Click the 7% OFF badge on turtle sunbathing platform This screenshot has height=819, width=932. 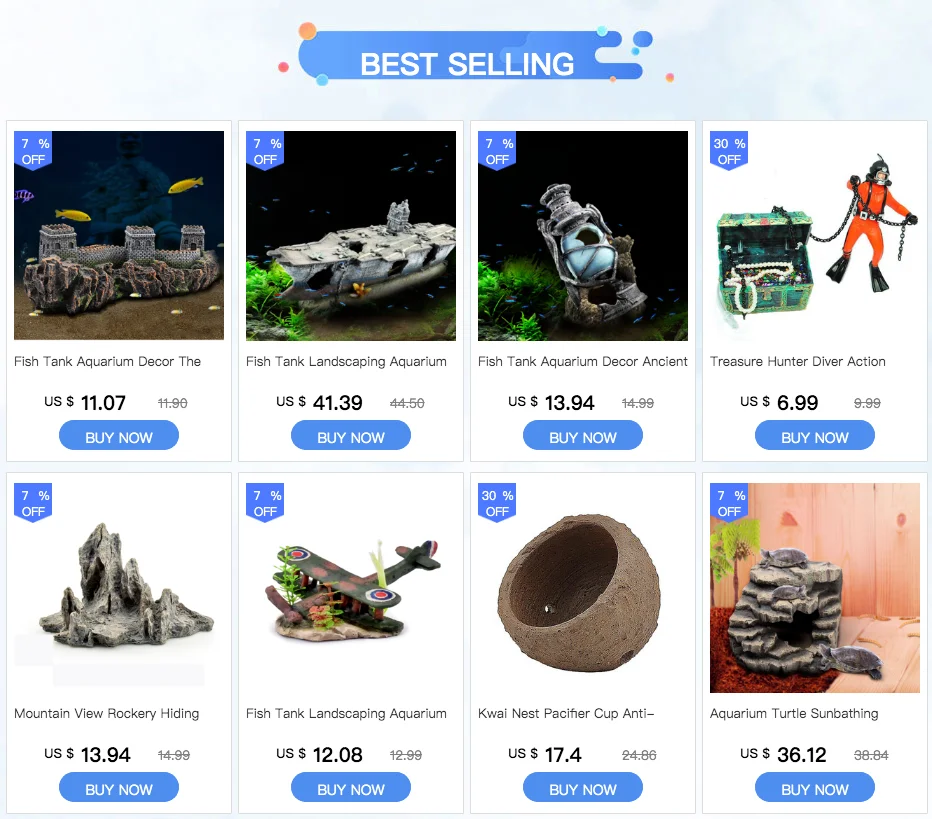tap(729, 503)
